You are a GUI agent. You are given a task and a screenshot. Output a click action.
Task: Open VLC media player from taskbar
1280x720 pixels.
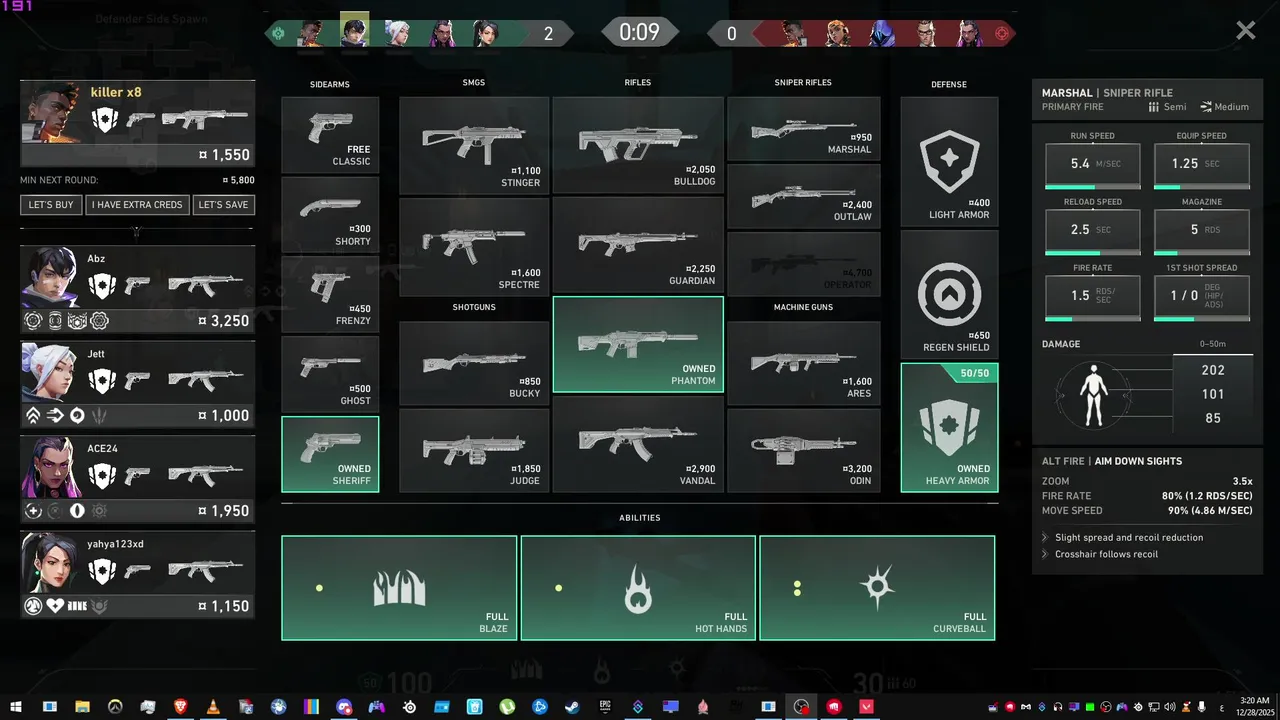click(212, 707)
